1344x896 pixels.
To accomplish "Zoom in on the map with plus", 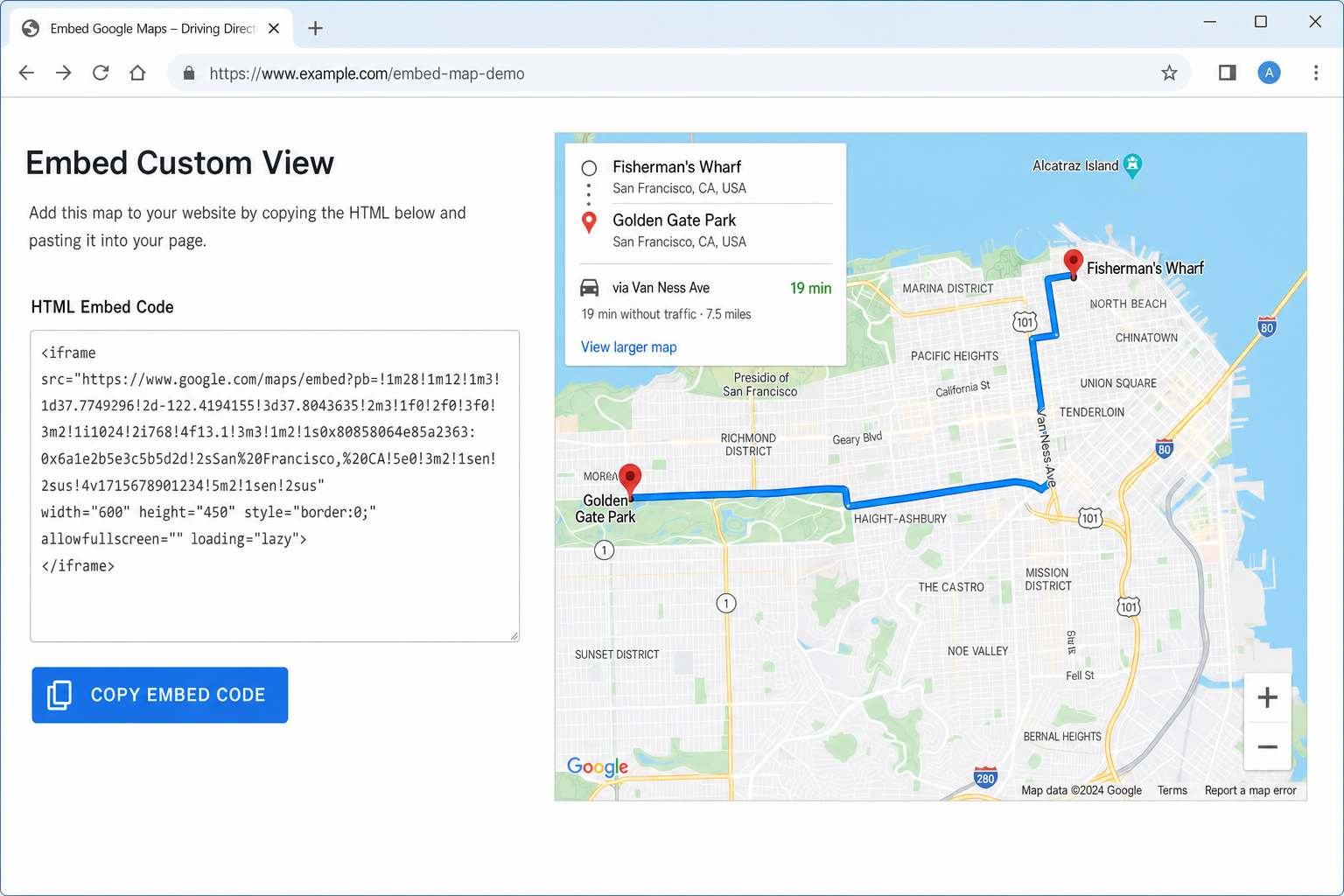I will point(1267,697).
